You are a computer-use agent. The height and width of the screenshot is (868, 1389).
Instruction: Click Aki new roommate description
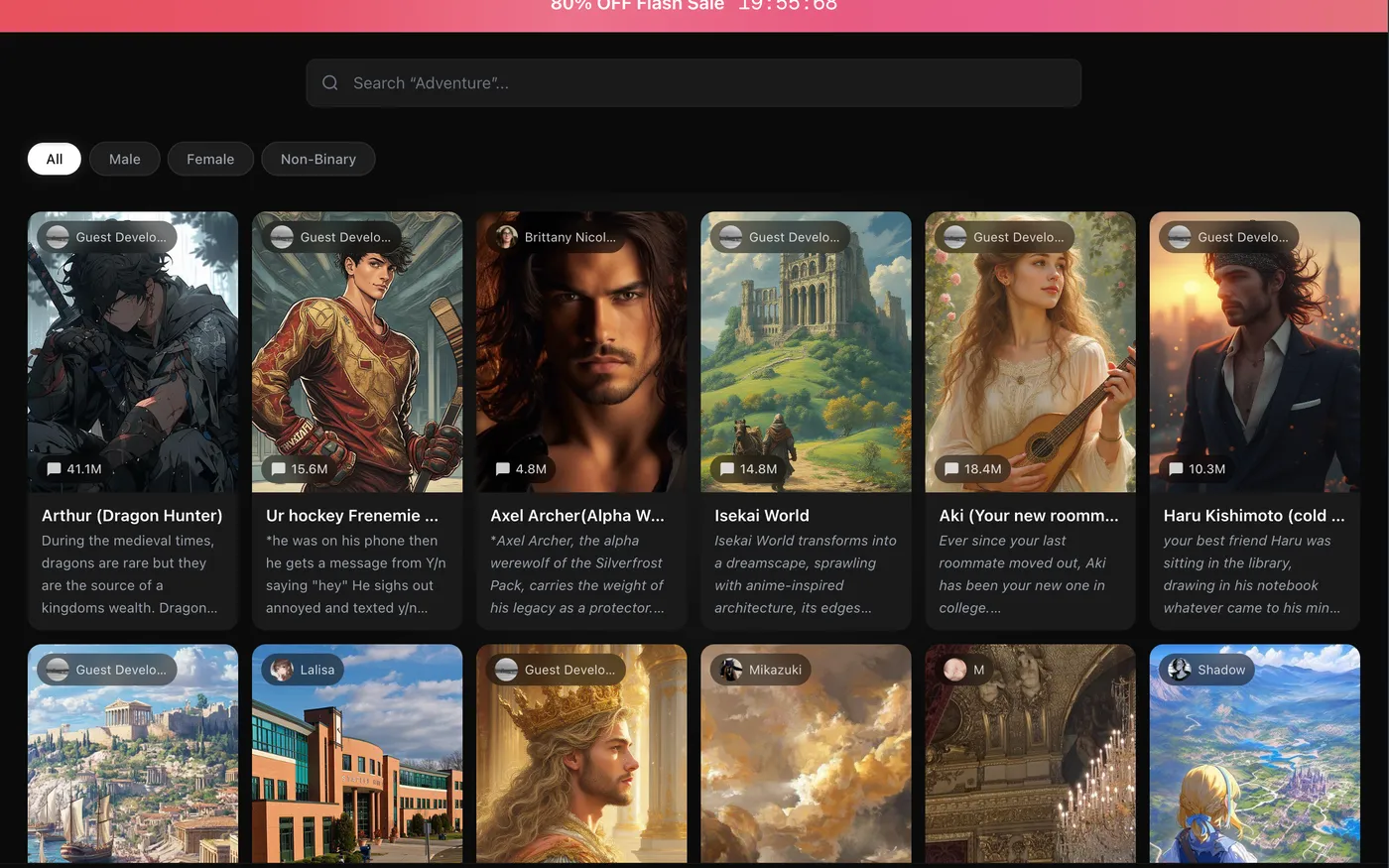[x=1023, y=574]
